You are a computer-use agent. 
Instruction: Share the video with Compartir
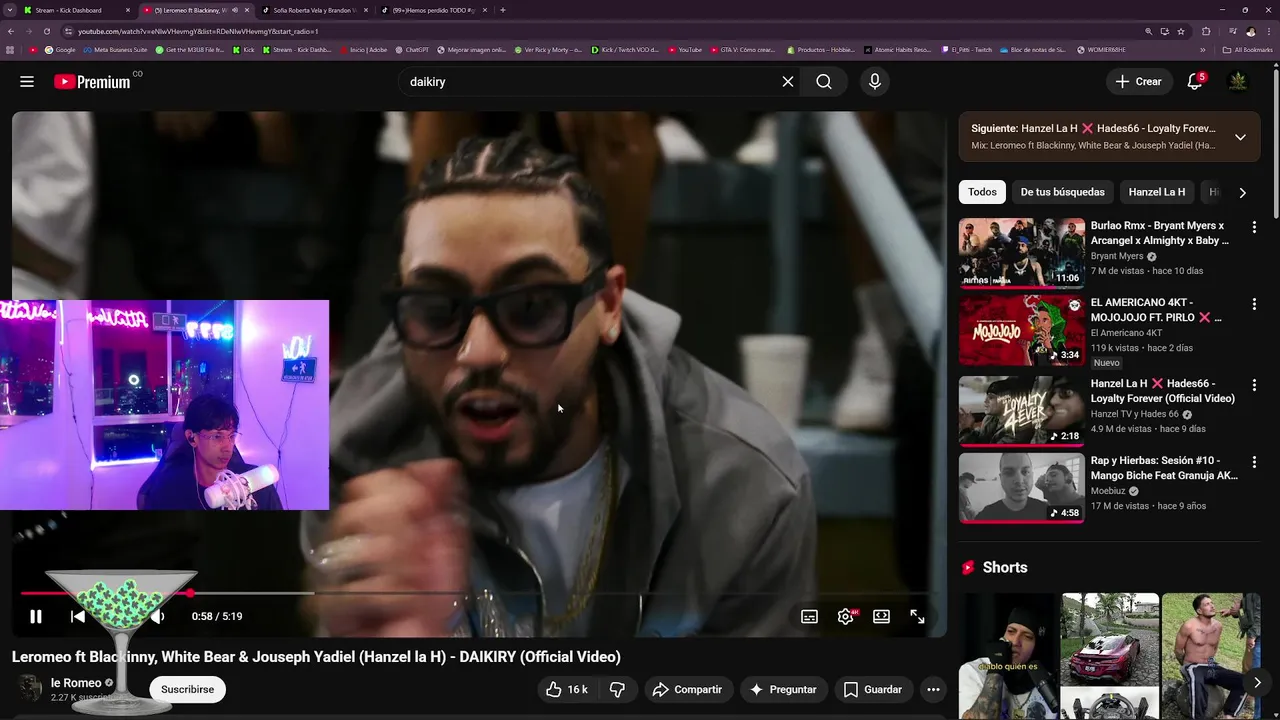(687, 690)
